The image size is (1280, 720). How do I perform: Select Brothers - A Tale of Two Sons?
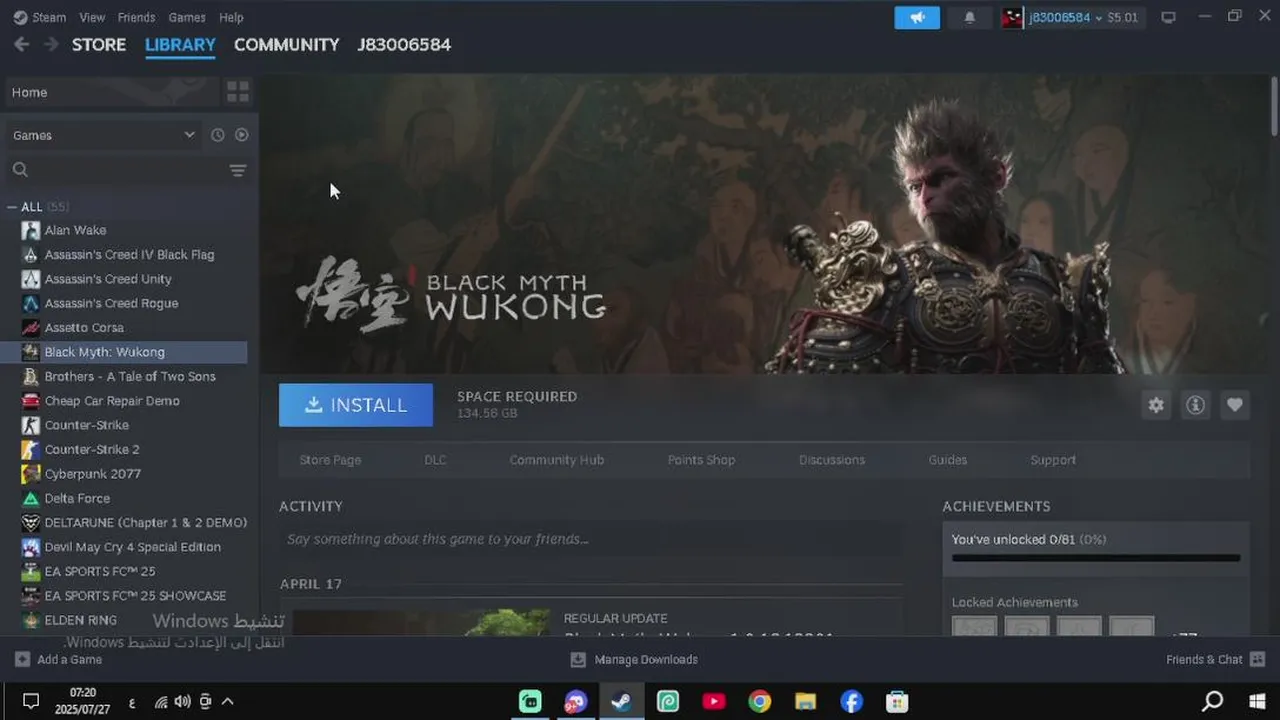click(130, 376)
